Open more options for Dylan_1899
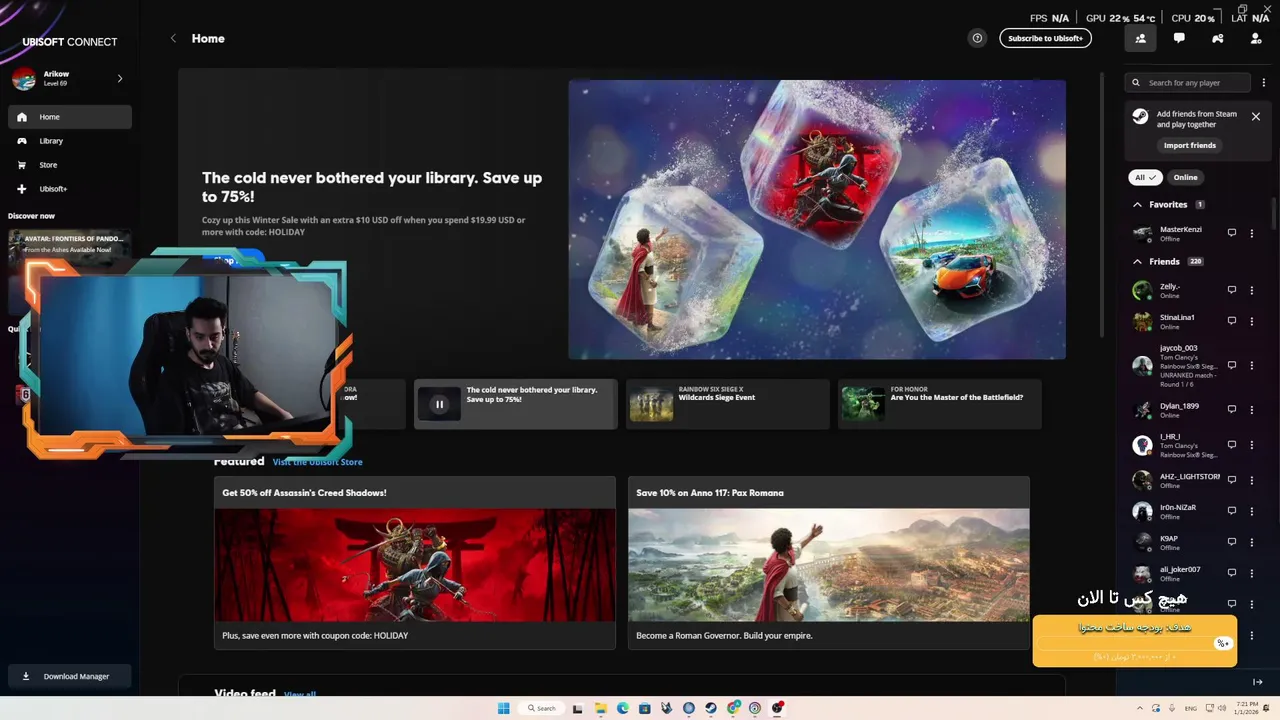Image resolution: width=1280 pixels, height=720 pixels. [x=1252, y=409]
